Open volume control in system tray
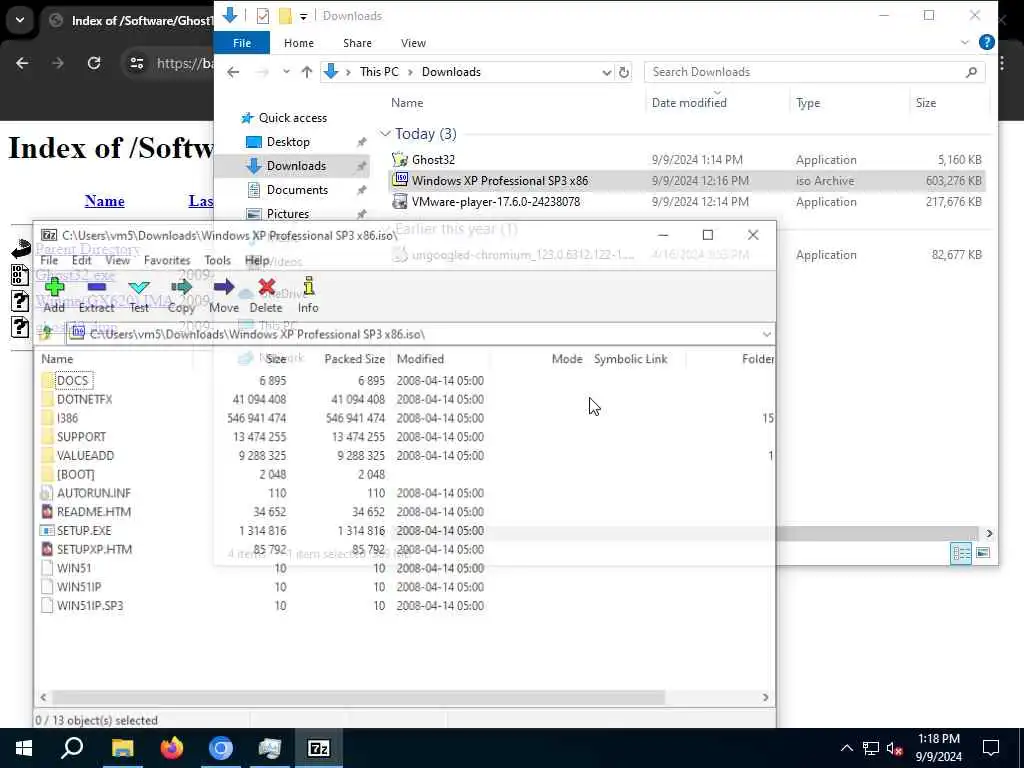The width and height of the screenshot is (1024, 768). point(895,748)
